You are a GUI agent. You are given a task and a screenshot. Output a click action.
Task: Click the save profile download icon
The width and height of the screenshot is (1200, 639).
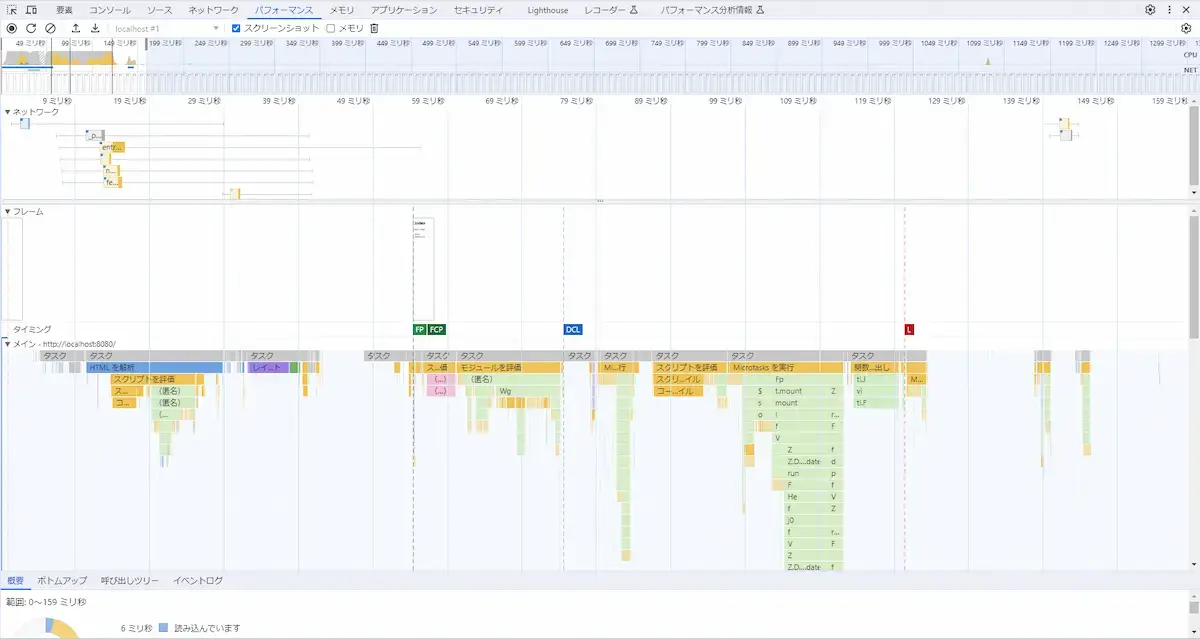pos(95,28)
